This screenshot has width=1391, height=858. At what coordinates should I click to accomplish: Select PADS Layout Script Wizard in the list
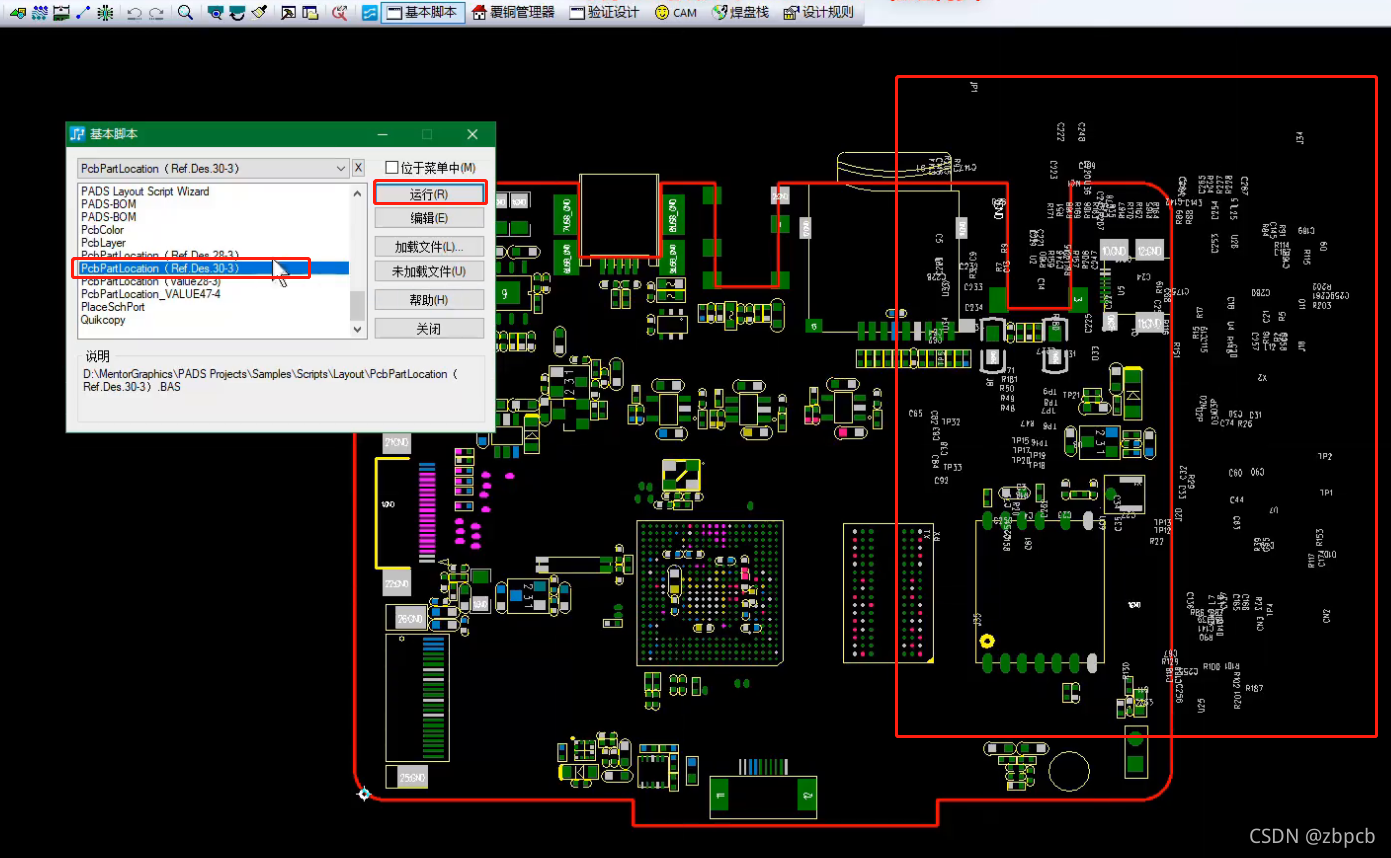click(x=145, y=191)
